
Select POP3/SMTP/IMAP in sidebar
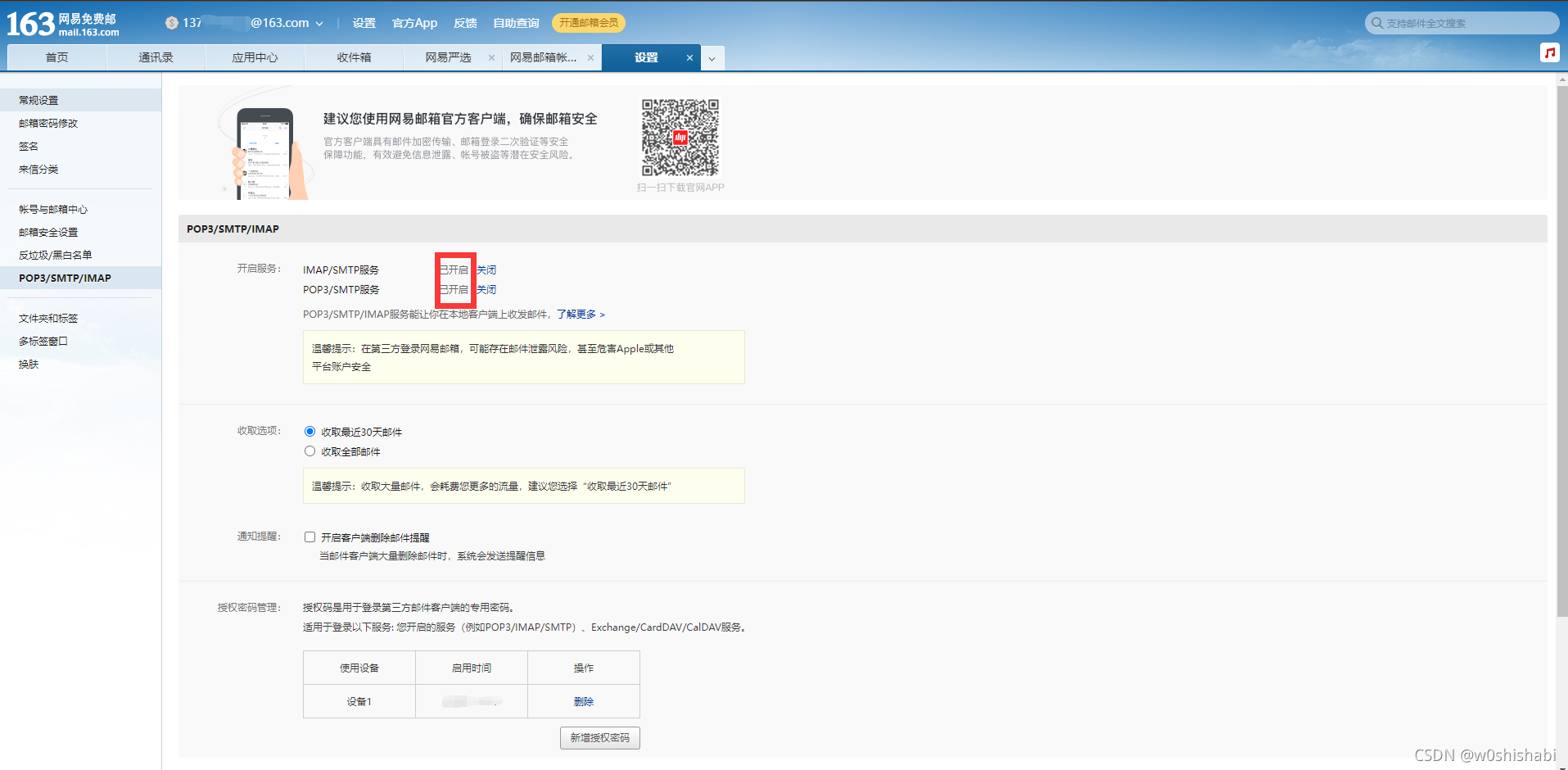(80, 278)
